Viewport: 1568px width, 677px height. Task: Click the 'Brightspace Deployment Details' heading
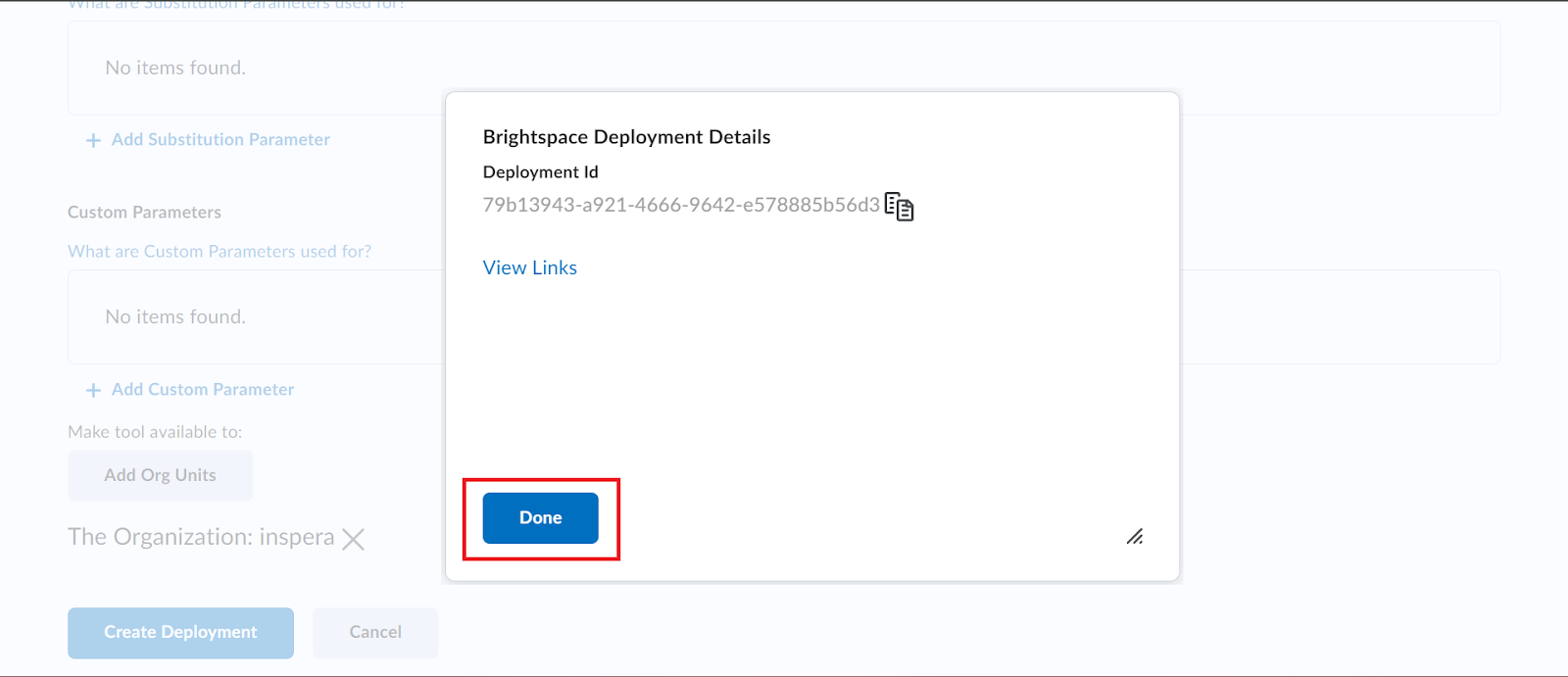tap(626, 137)
